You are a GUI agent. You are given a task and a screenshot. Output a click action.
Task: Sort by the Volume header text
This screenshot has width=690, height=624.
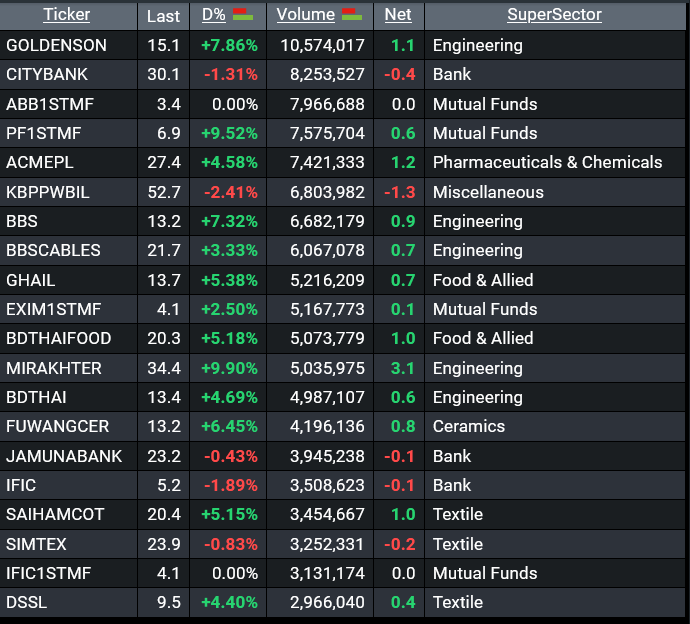pyautogui.click(x=305, y=15)
